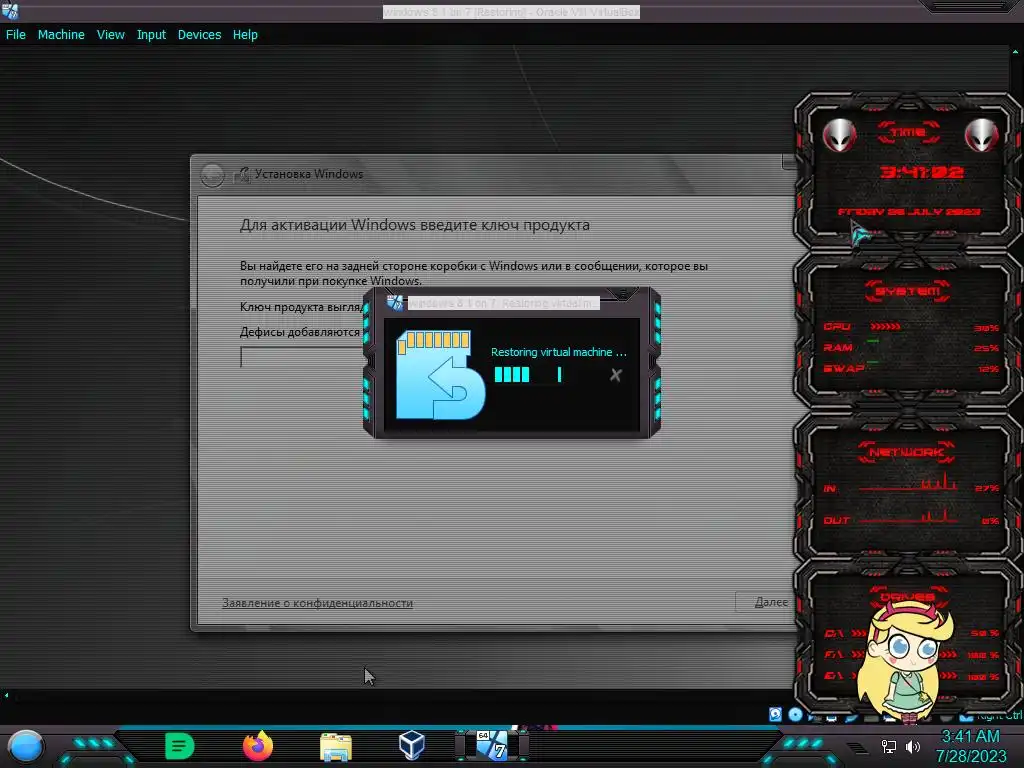Open the Input menu
This screenshot has width=1024, height=768.
click(x=151, y=35)
